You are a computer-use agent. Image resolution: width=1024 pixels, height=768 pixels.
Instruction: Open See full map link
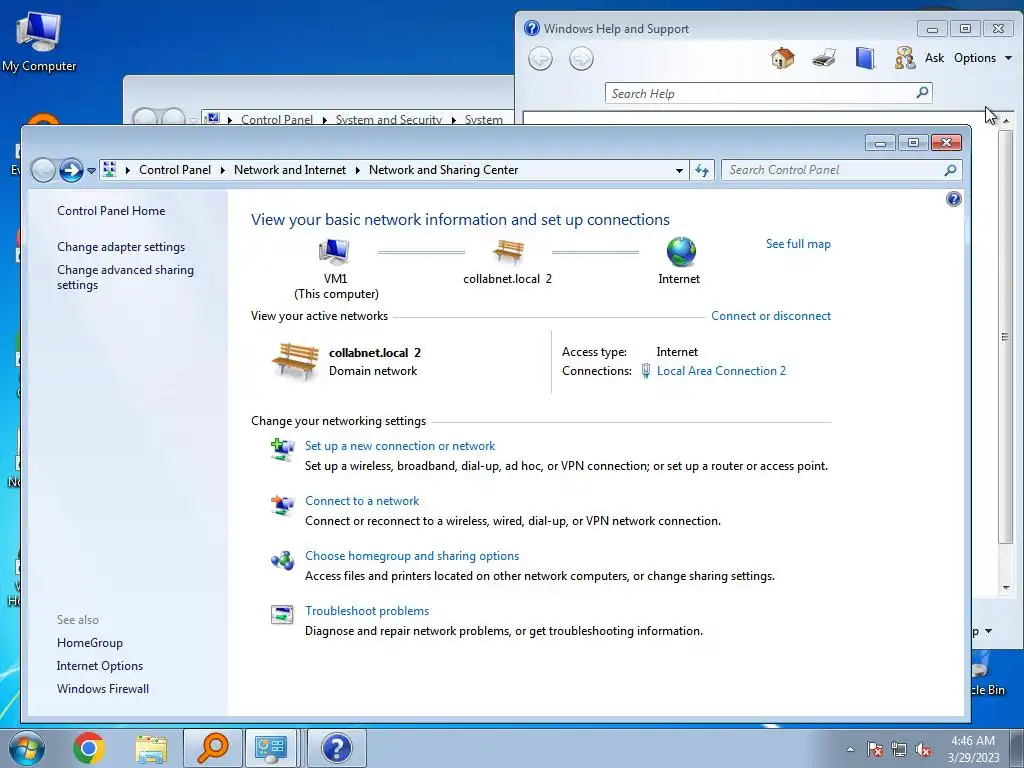(x=798, y=244)
